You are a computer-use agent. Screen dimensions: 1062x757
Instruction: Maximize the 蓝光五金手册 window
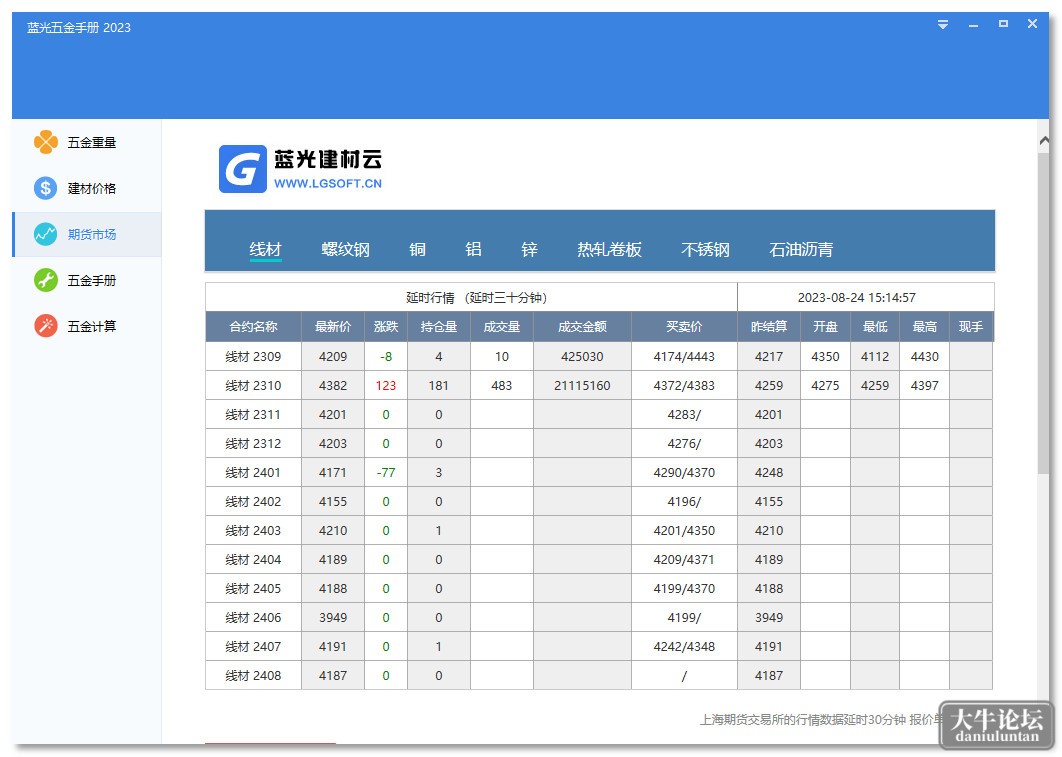[x=1003, y=24]
